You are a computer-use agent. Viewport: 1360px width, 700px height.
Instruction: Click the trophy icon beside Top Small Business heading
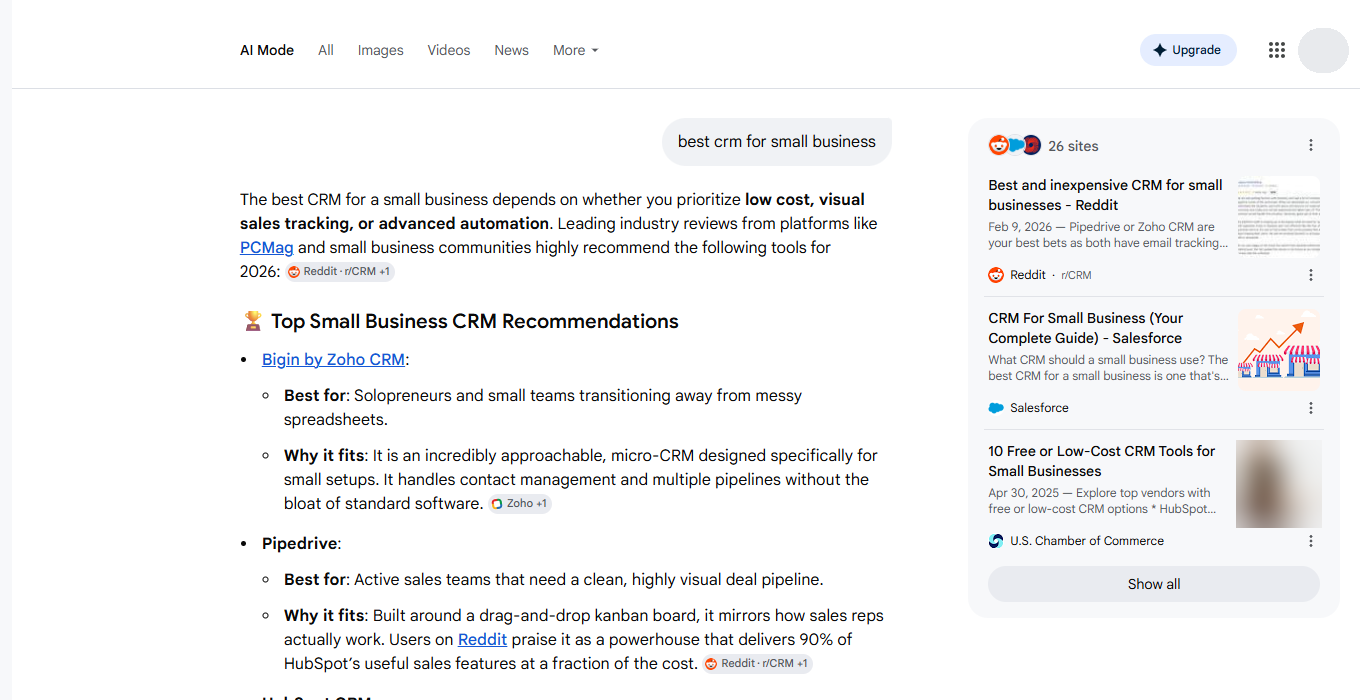pyautogui.click(x=253, y=321)
